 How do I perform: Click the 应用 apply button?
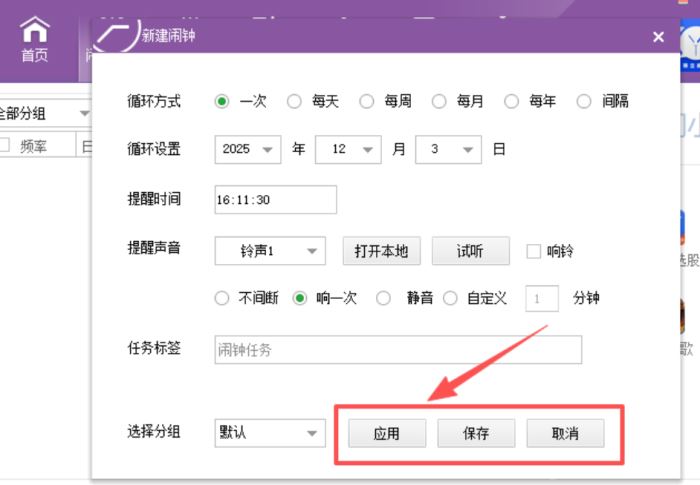click(x=387, y=433)
